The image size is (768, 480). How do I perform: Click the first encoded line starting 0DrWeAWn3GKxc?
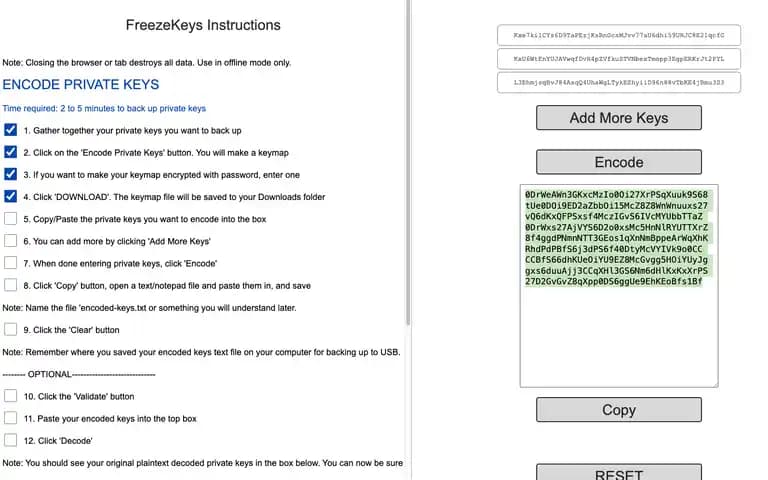616,194
